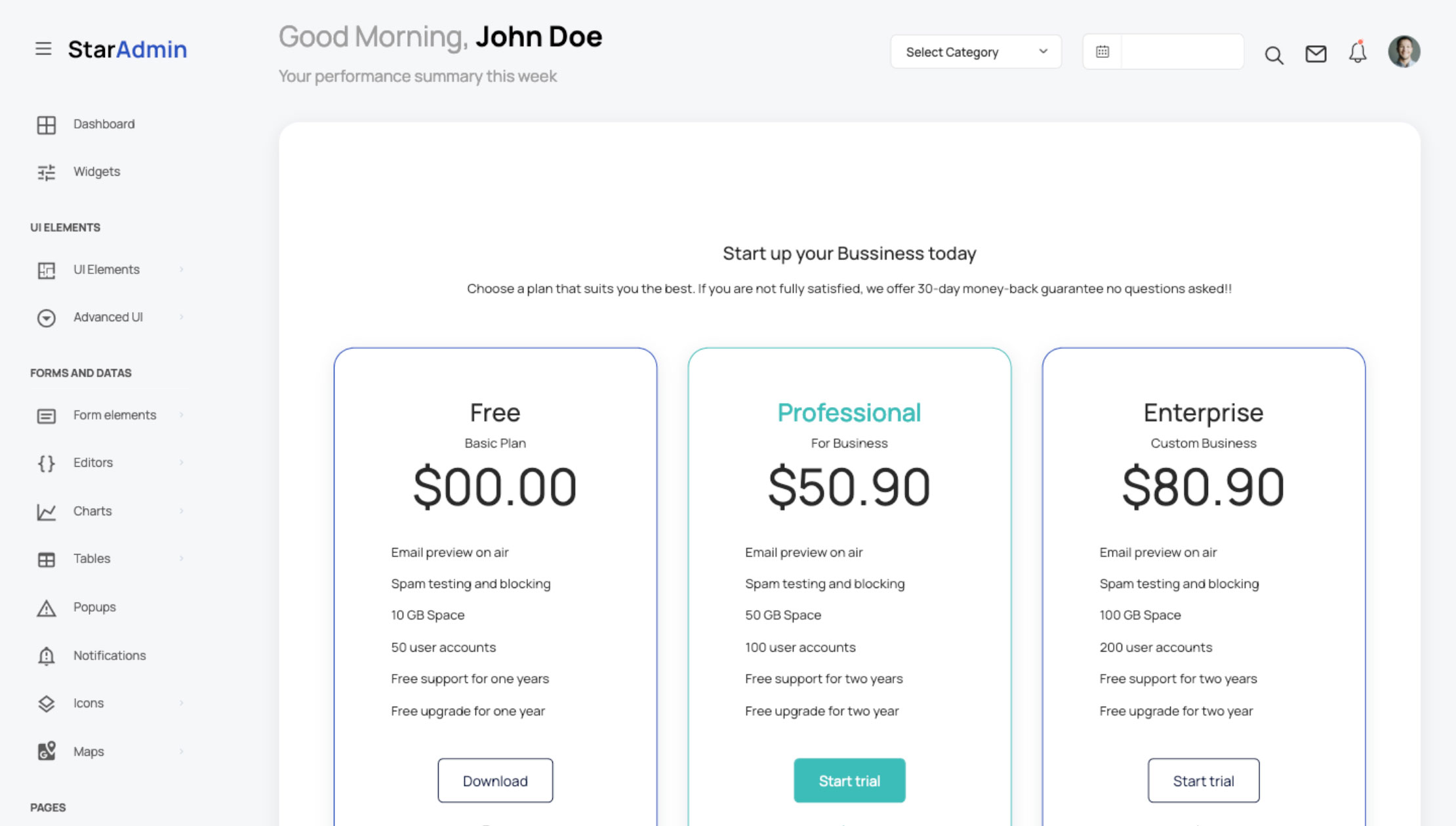Open the Widgets menu item
The width and height of the screenshot is (1456, 826).
96,172
